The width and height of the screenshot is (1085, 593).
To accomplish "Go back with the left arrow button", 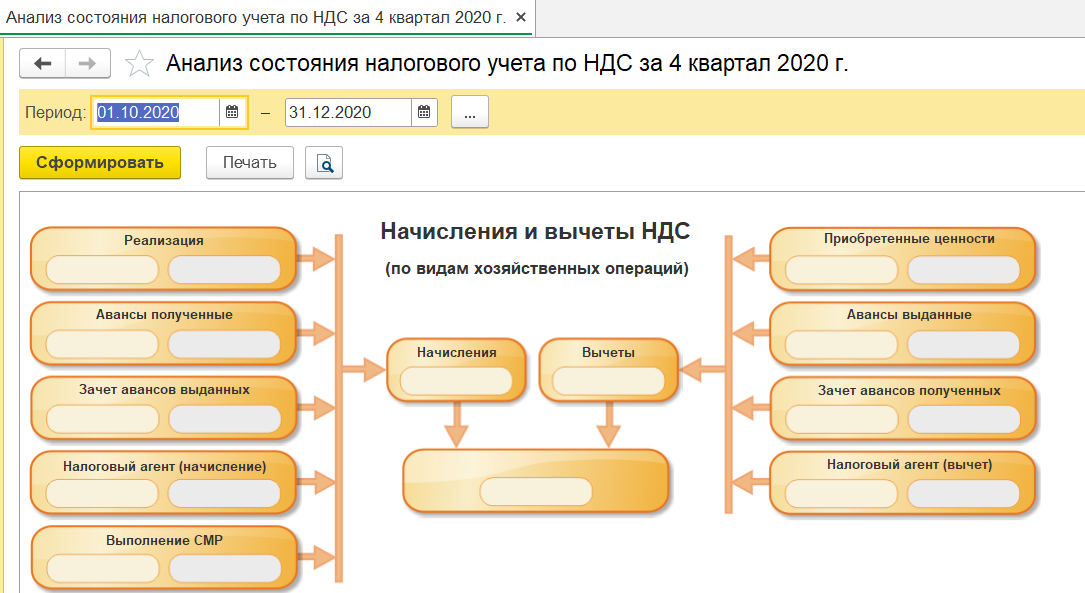I will tap(43, 64).
